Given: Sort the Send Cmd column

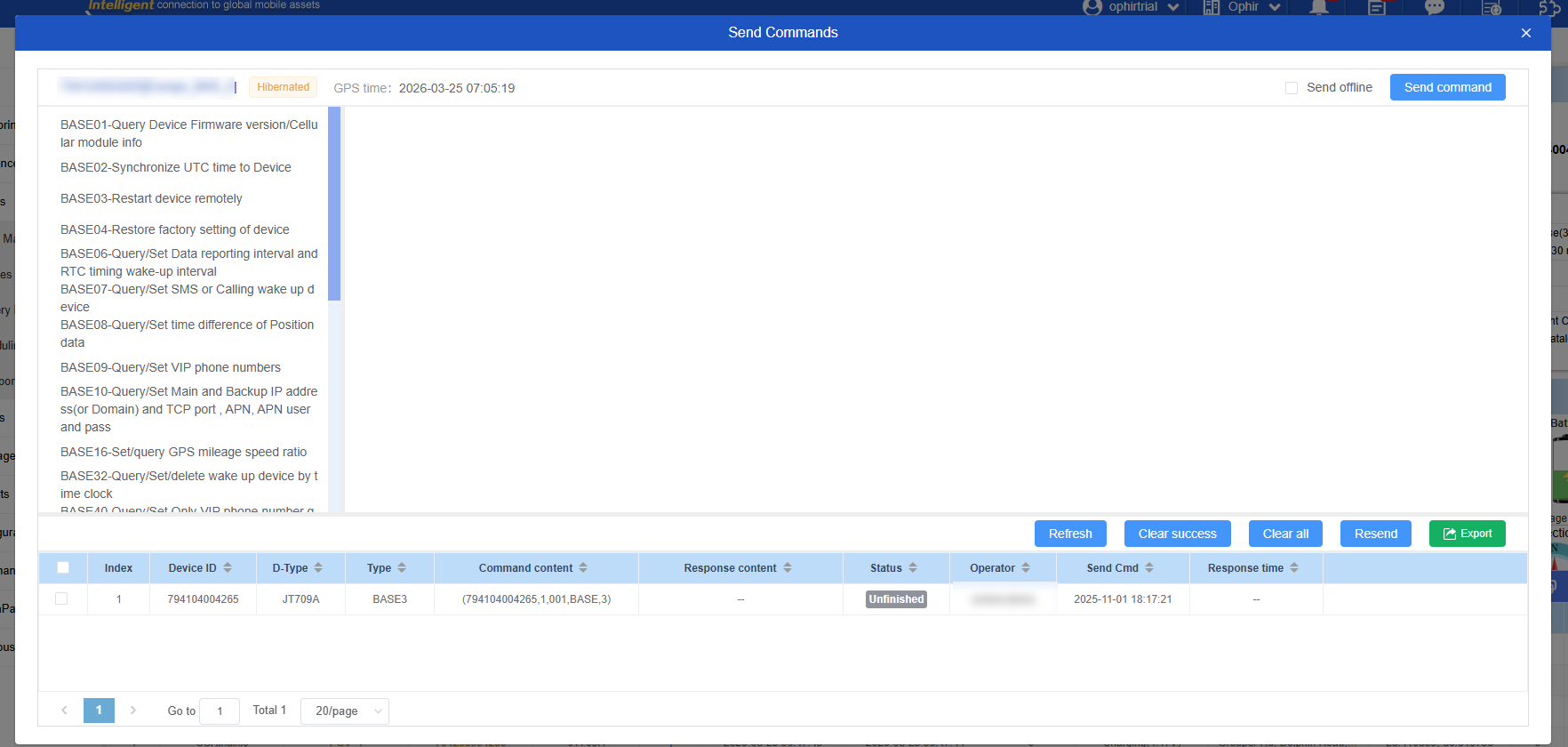Looking at the screenshot, I should point(1149,568).
